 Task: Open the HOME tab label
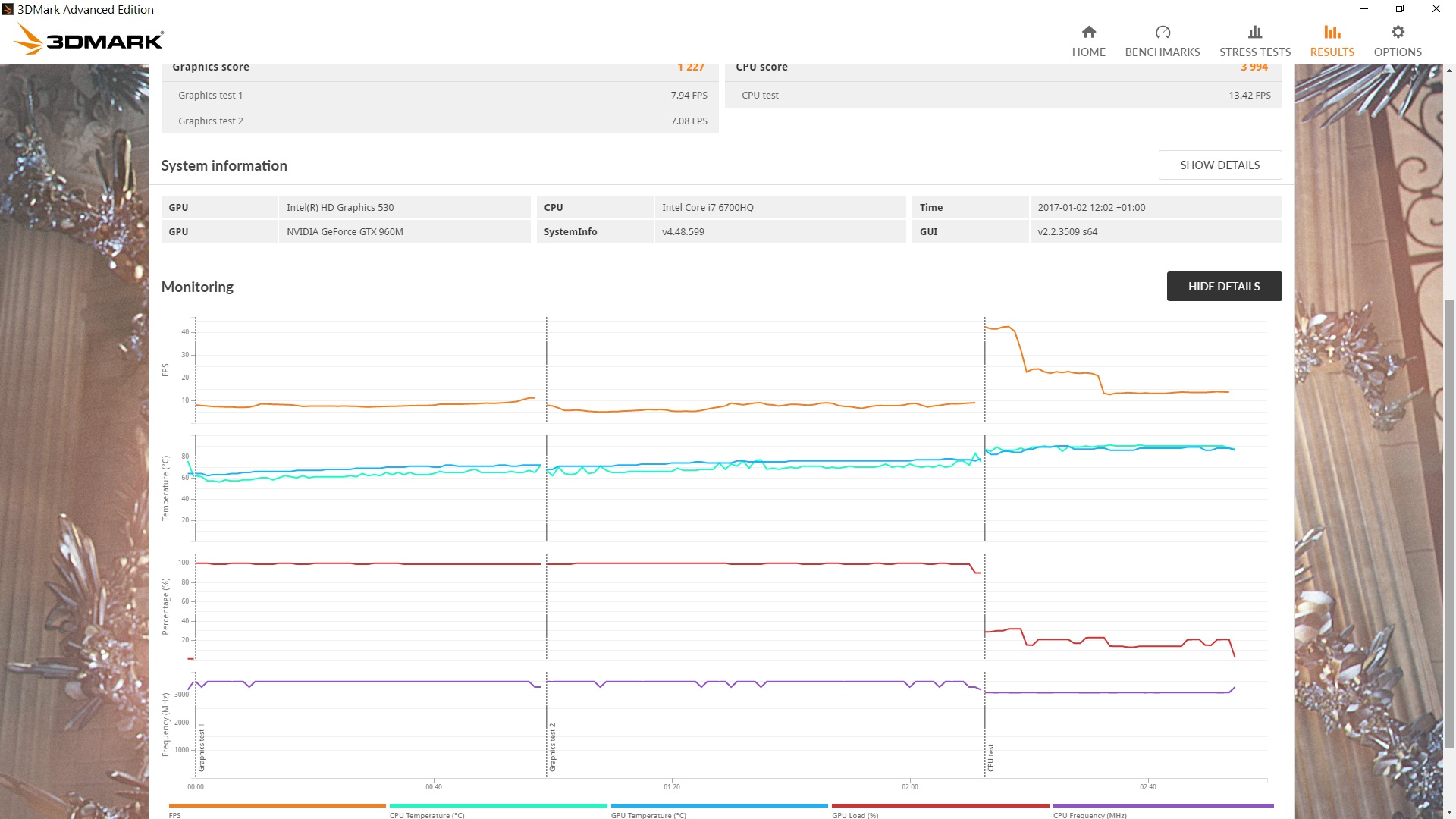pos(1088,52)
